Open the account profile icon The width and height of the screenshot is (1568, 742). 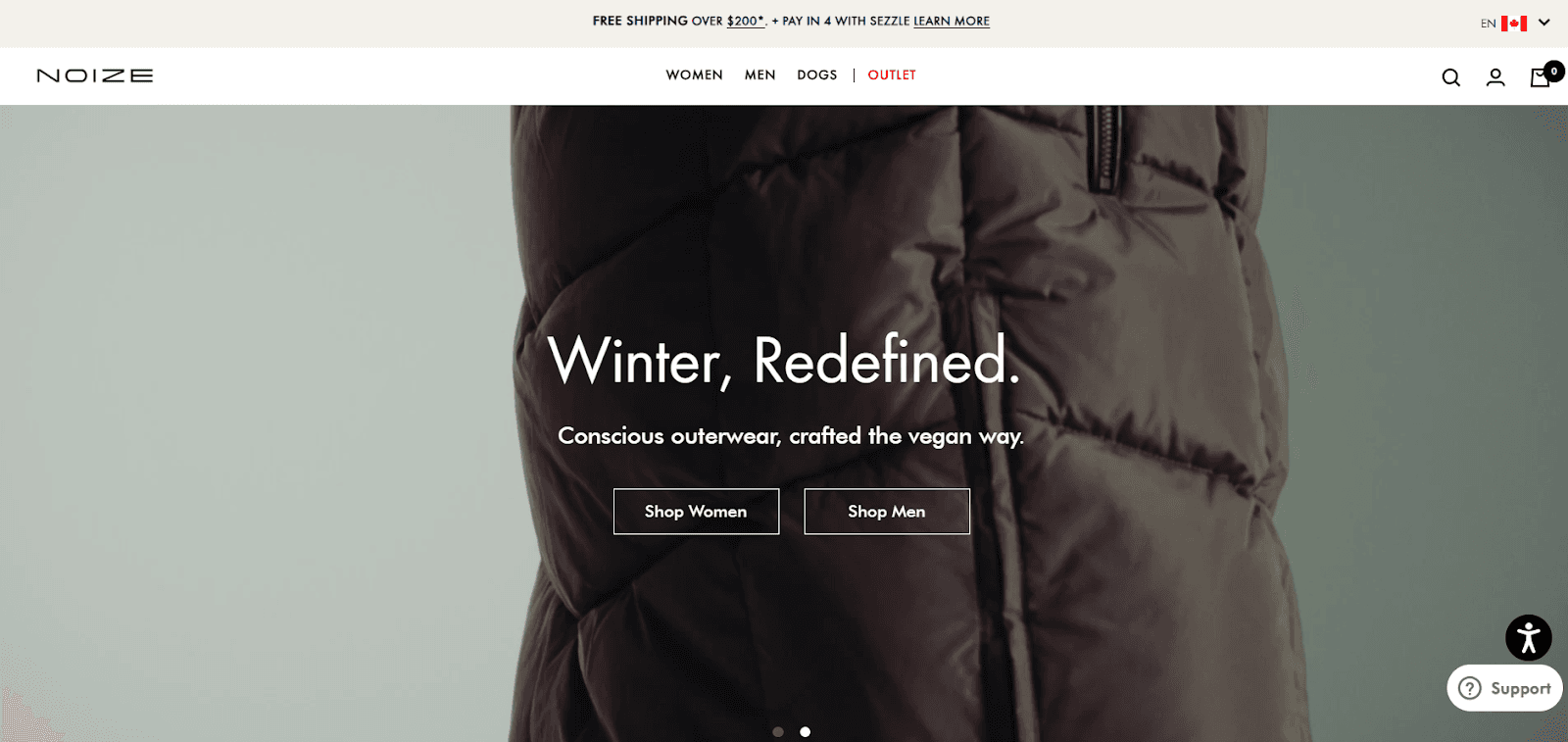[x=1495, y=77]
